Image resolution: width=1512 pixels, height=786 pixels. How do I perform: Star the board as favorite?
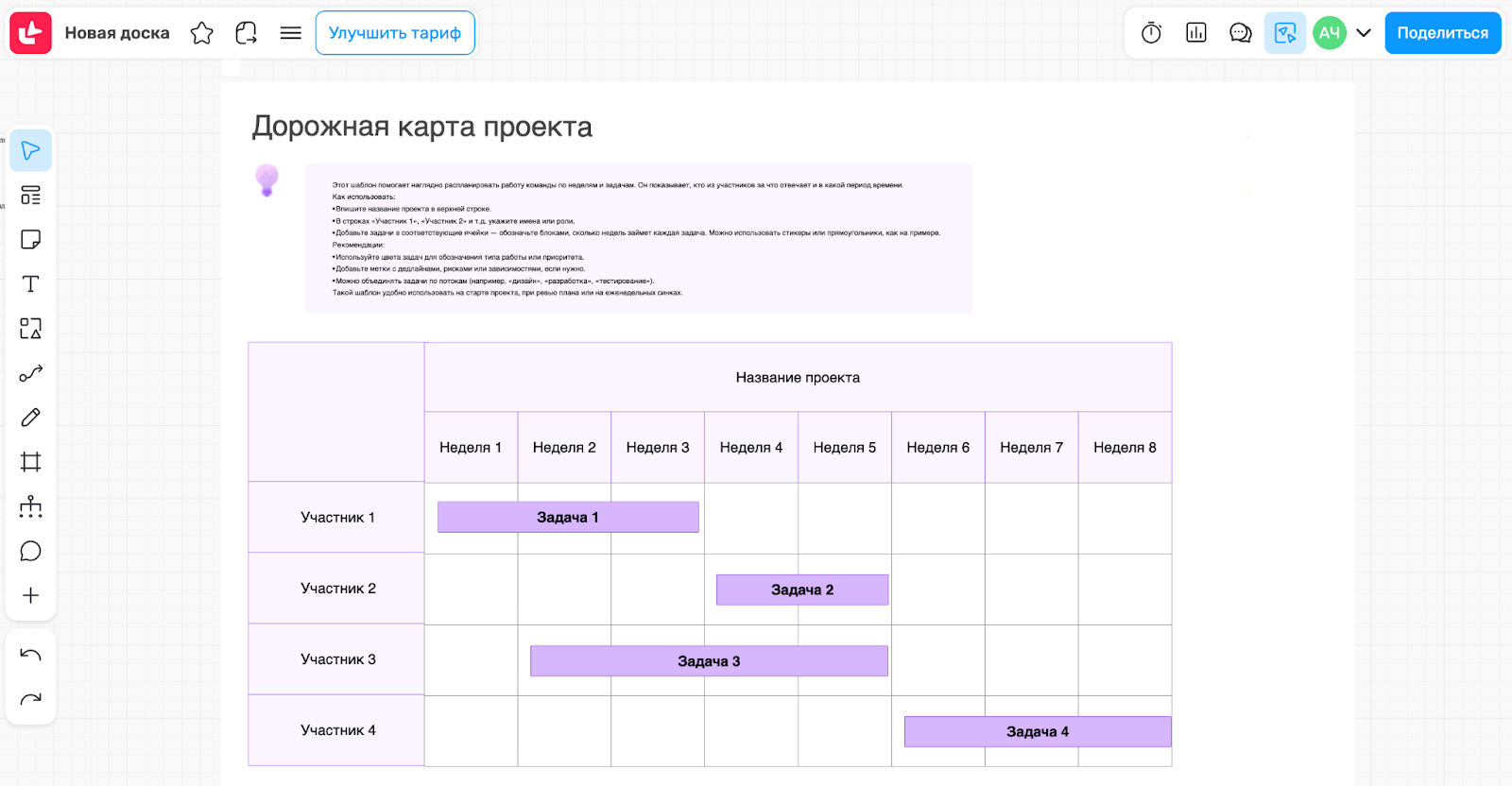[201, 33]
